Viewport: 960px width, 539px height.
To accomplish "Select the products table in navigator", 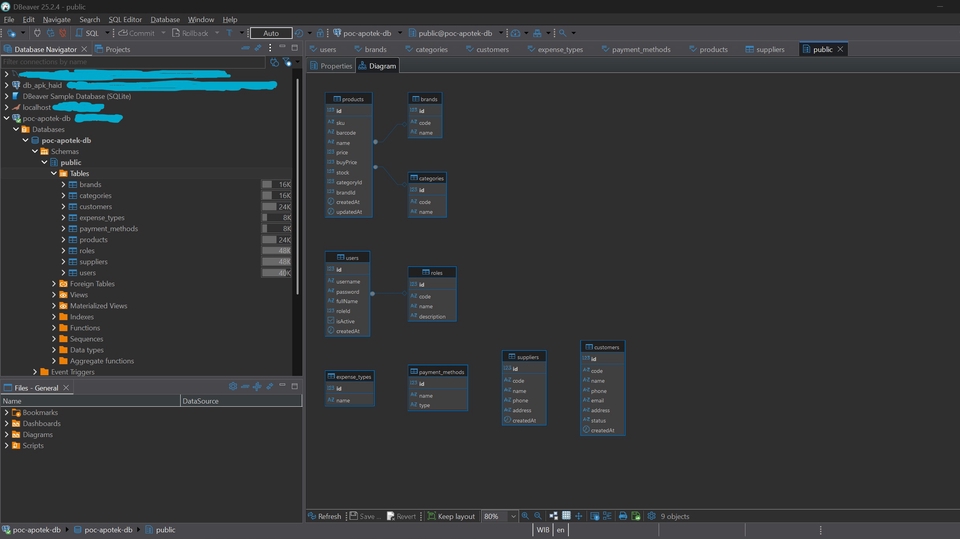I will point(93,240).
